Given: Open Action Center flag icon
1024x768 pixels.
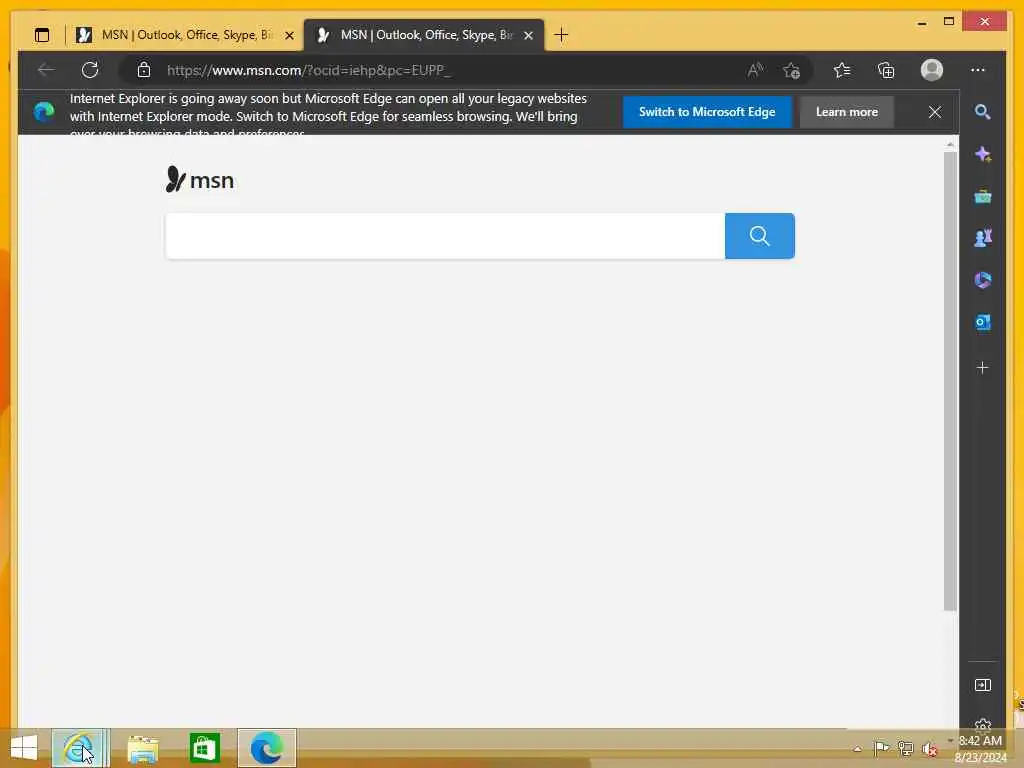Looking at the screenshot, I should tap(881, 748).
